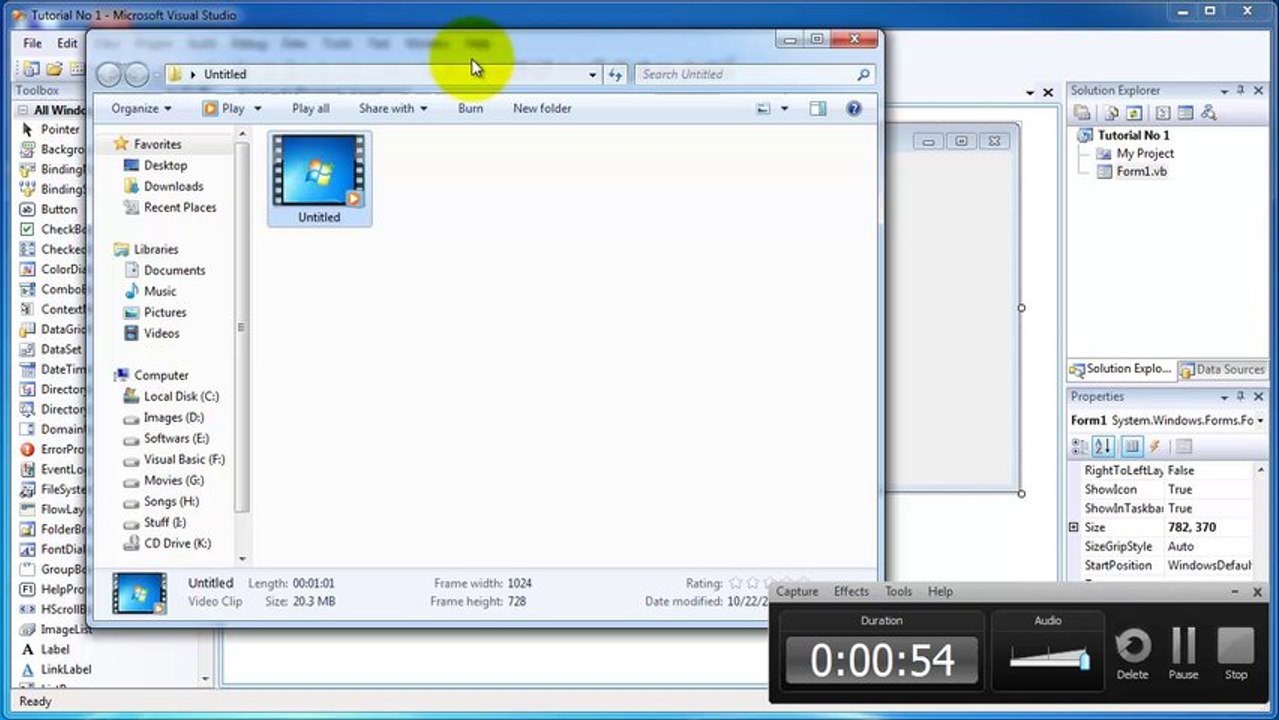Screen dimensions: 1279x720
Task: Refresh the Solution Explorer
Action: pos(1134,113)
